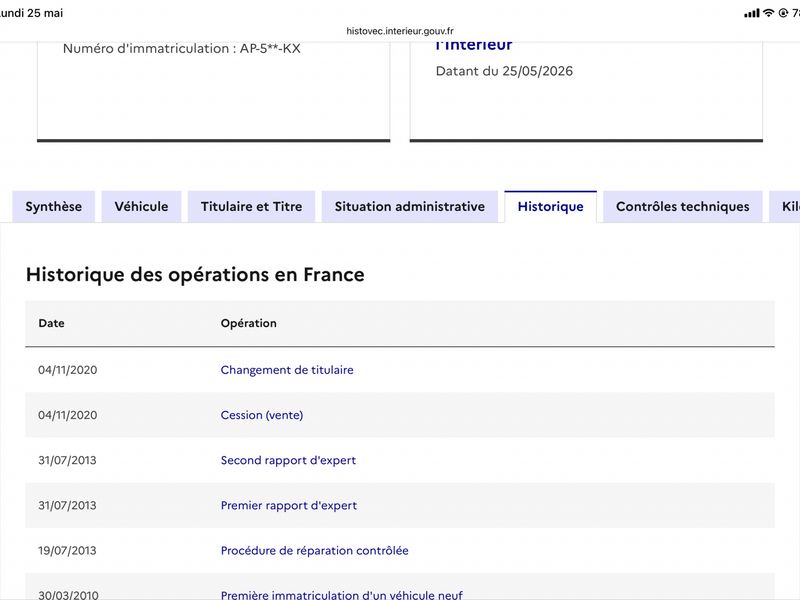
Task: Open the partially visible Kilométrage tab
Action: point(785,207)
